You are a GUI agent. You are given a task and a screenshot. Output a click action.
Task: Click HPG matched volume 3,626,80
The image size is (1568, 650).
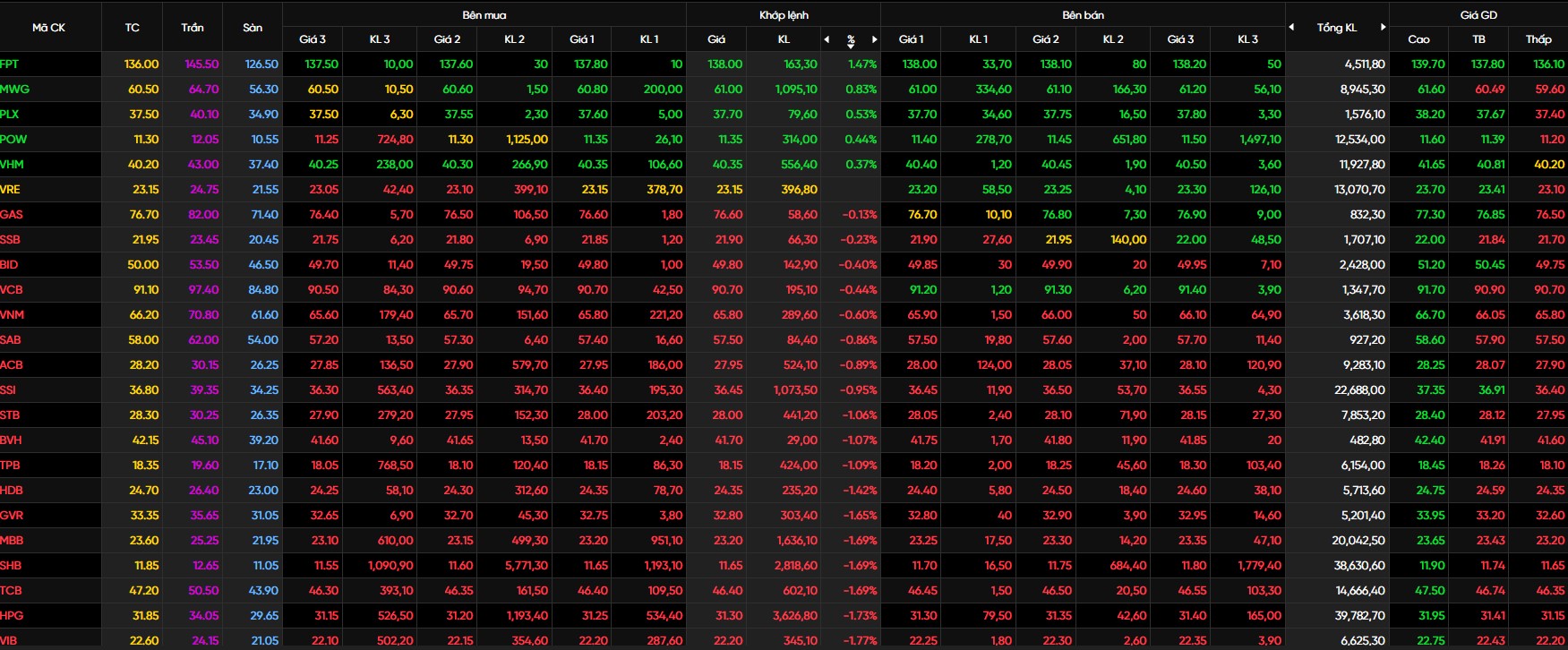click(794, 616)
